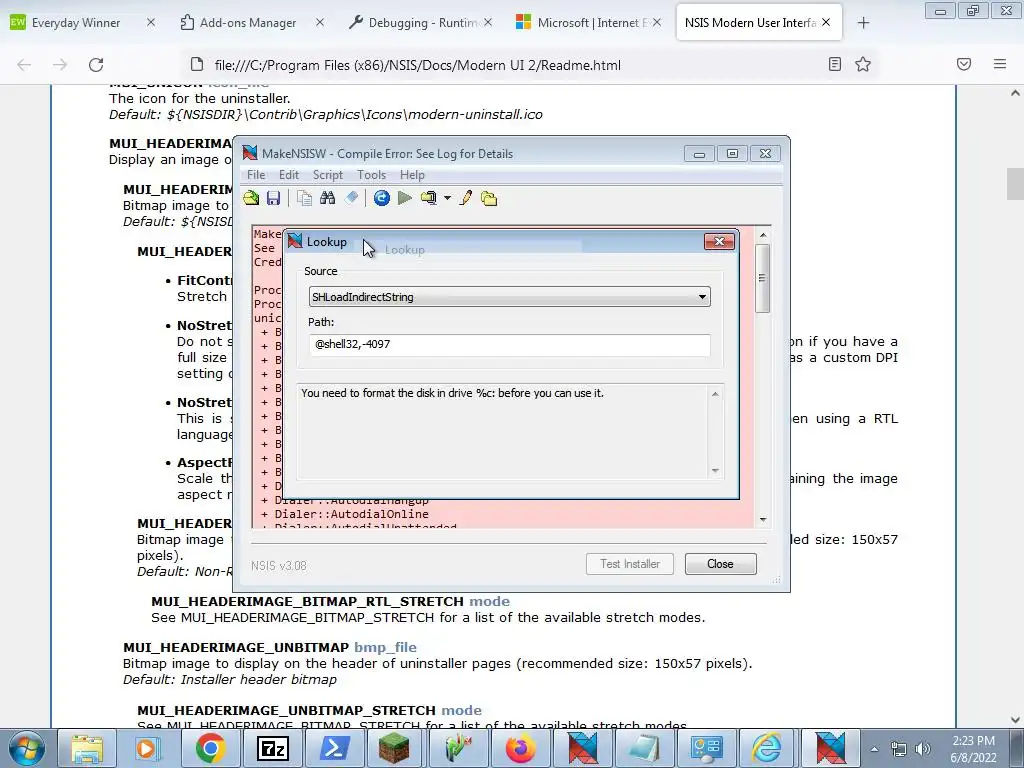
Task: Click the Browse Script folders icon
Action: click(x=489, y=198)
